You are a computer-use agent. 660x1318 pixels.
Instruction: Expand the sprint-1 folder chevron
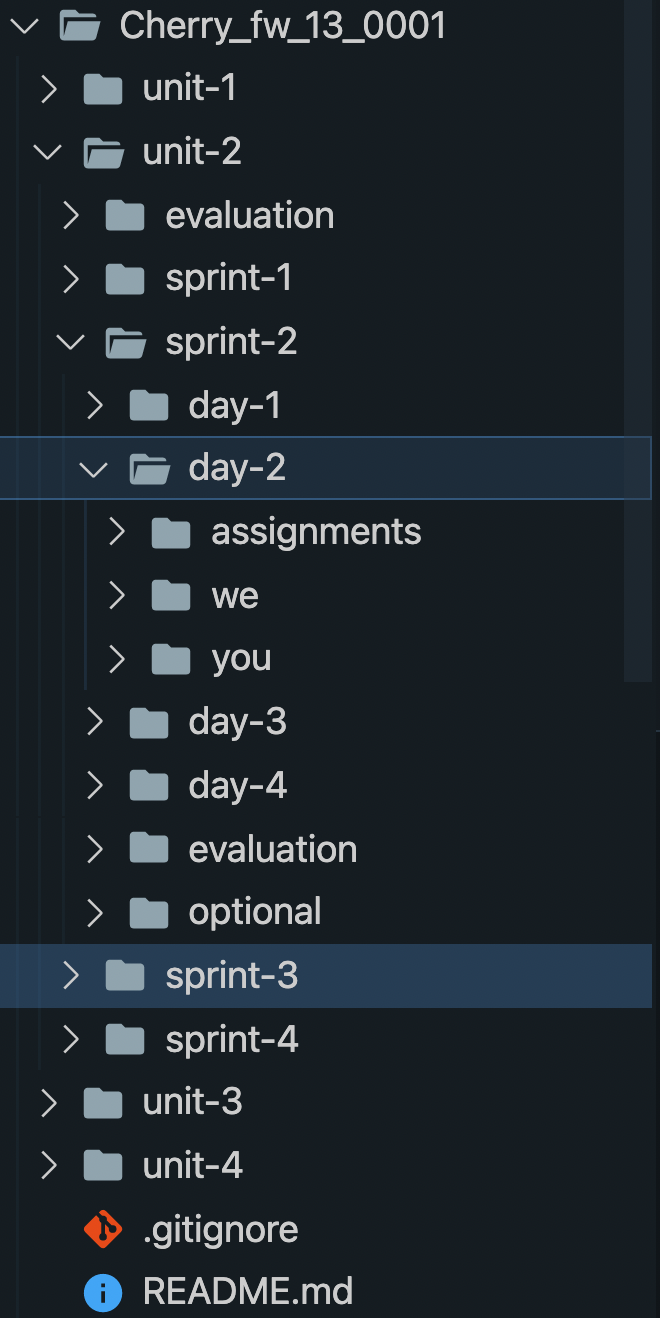click(x=70, y=279)
